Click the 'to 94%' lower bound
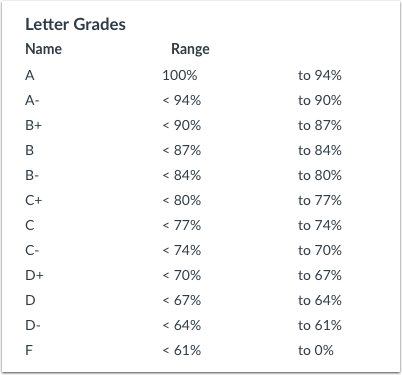Image resolution: width=402 pixels, height=375 pixels. point(320,75)
